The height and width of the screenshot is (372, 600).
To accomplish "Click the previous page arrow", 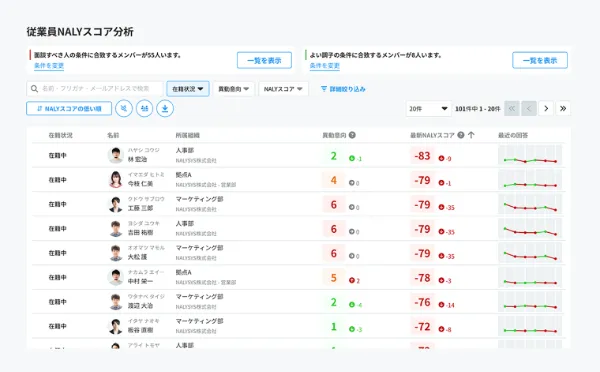I will pyautogui.click(x=529, y=109).
